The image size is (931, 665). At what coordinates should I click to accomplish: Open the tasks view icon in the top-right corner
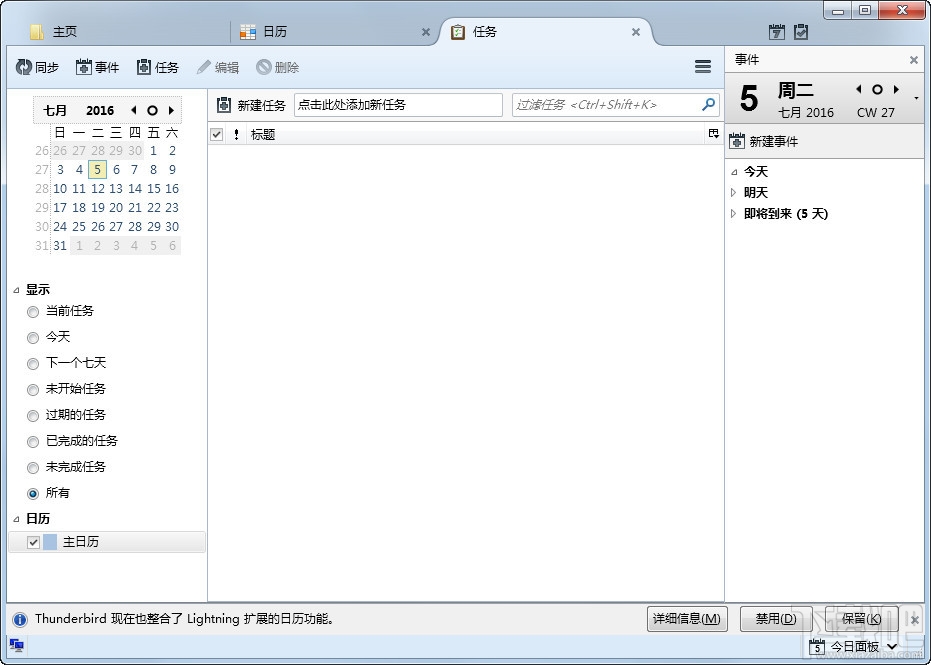point(801,32)
